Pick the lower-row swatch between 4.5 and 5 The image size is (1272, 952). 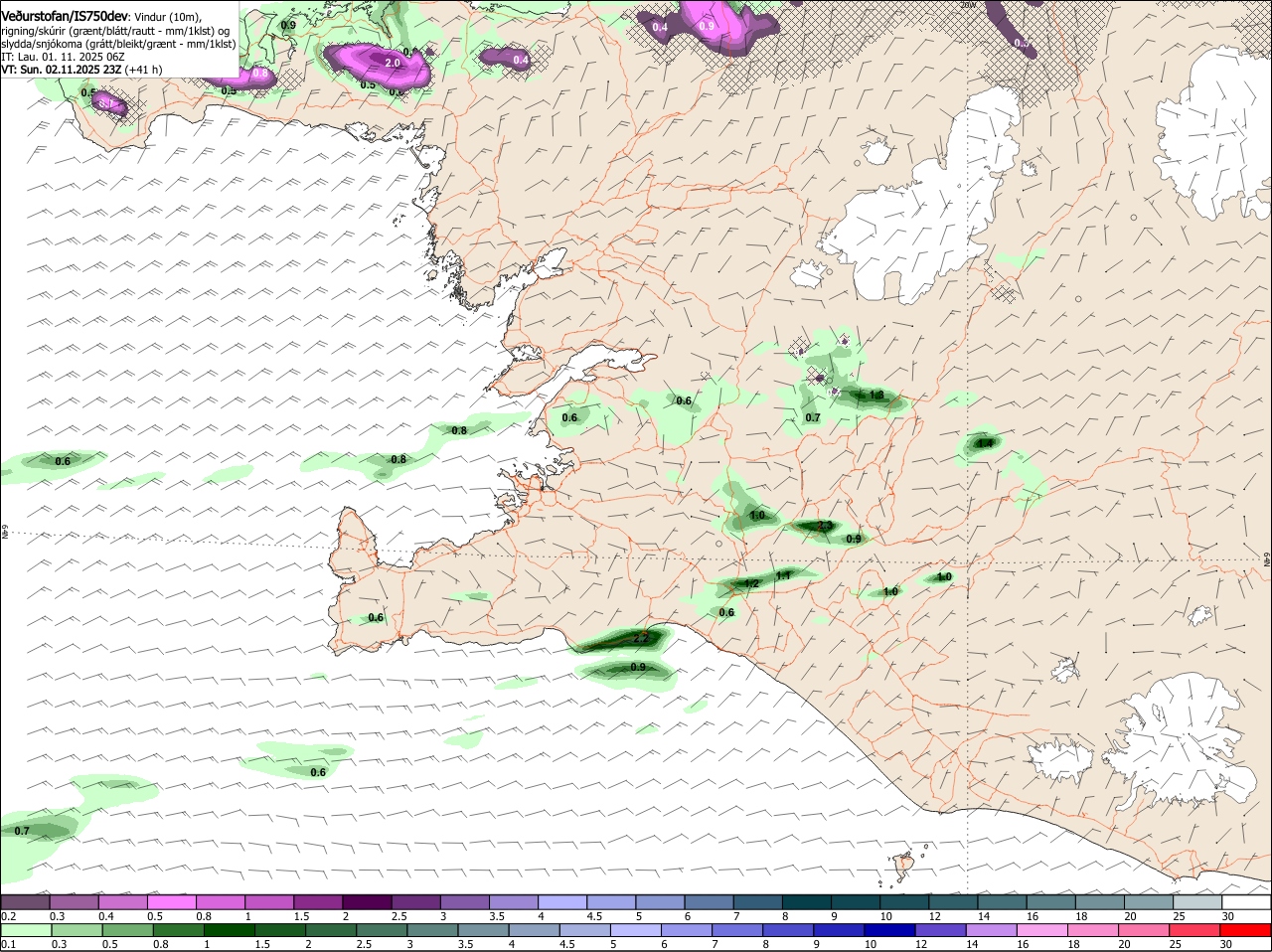point(584,930)
